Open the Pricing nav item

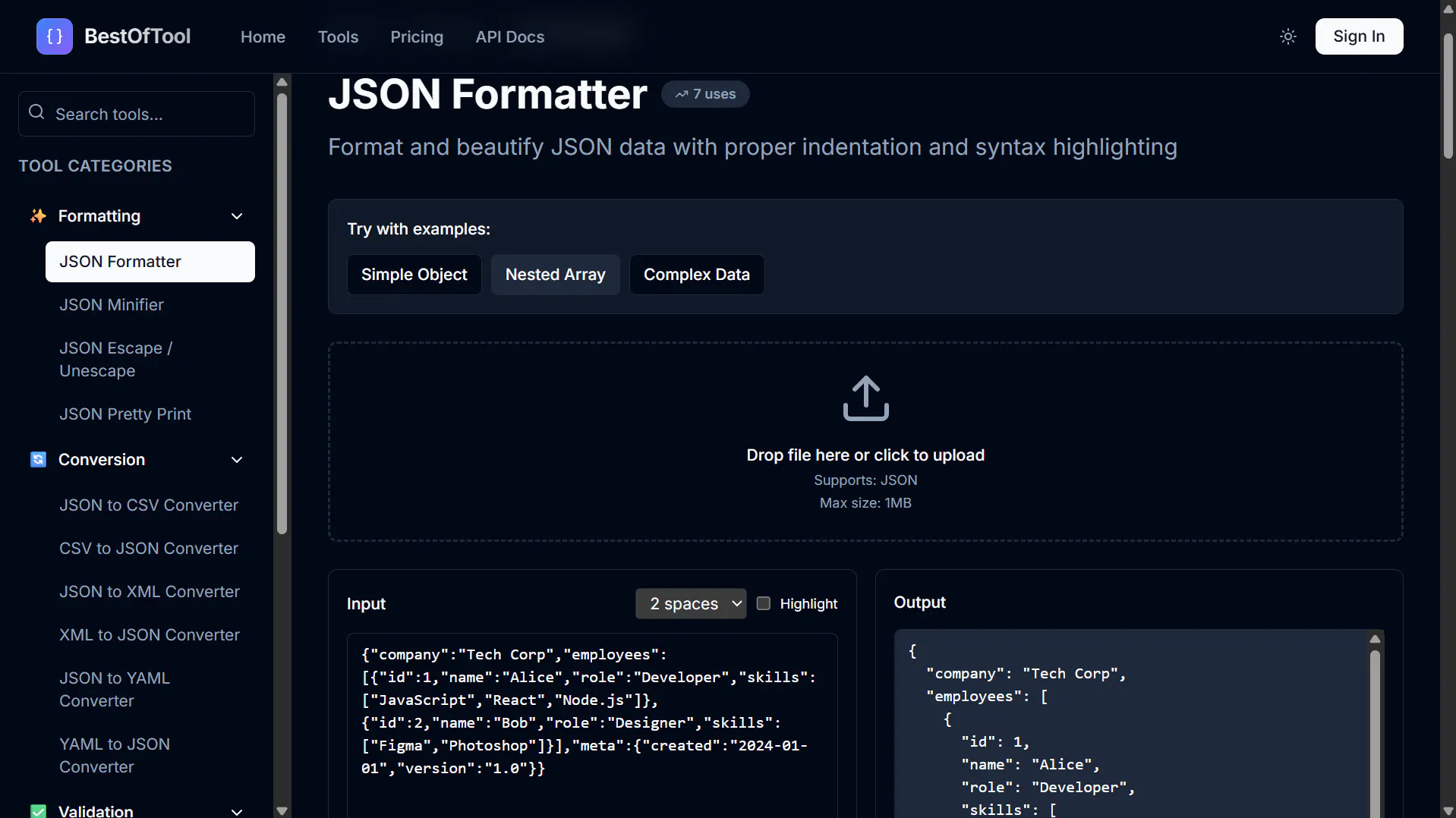pyautogui.click(x=417, y=36)
